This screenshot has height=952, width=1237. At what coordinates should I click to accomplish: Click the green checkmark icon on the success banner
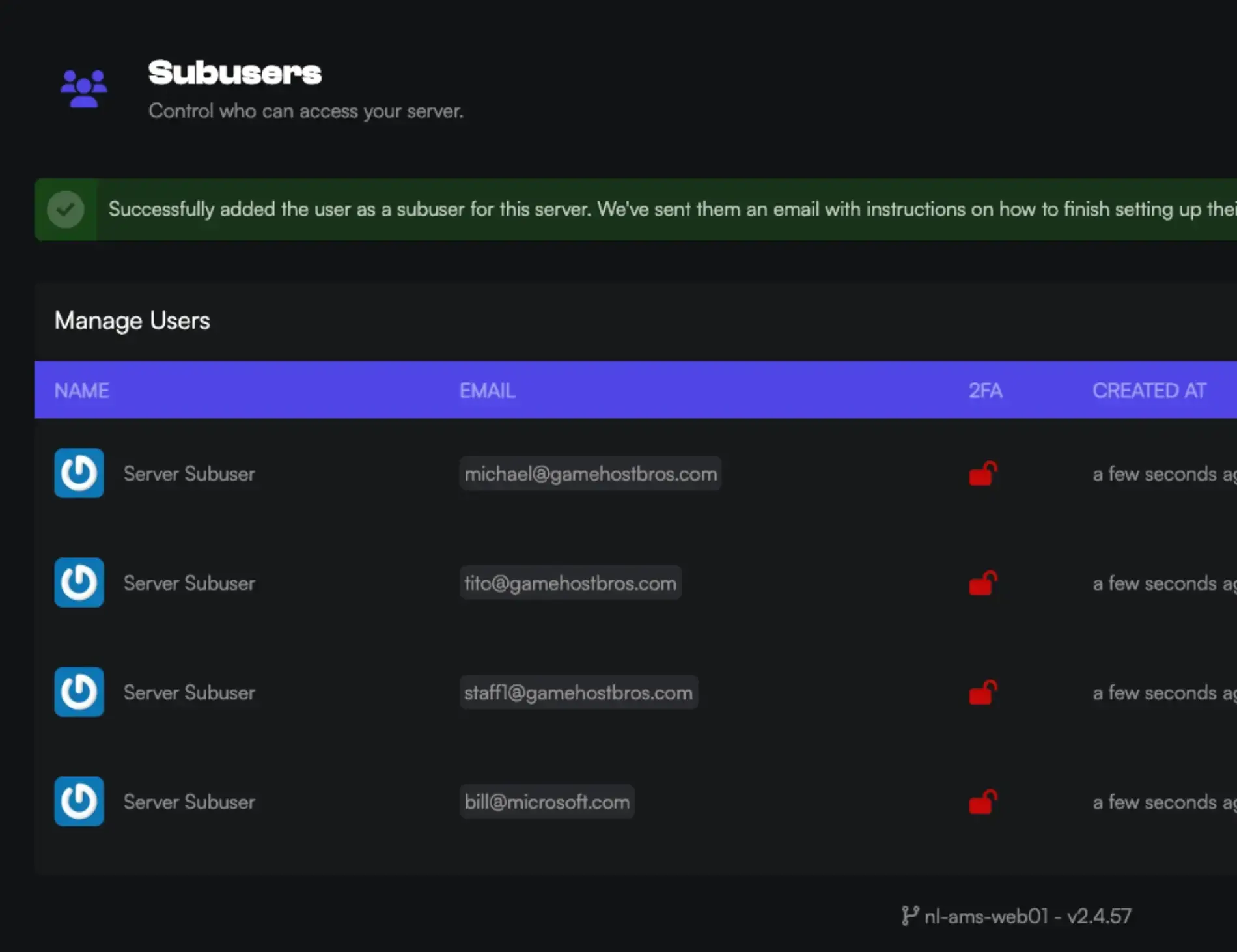tap(66, 209)
